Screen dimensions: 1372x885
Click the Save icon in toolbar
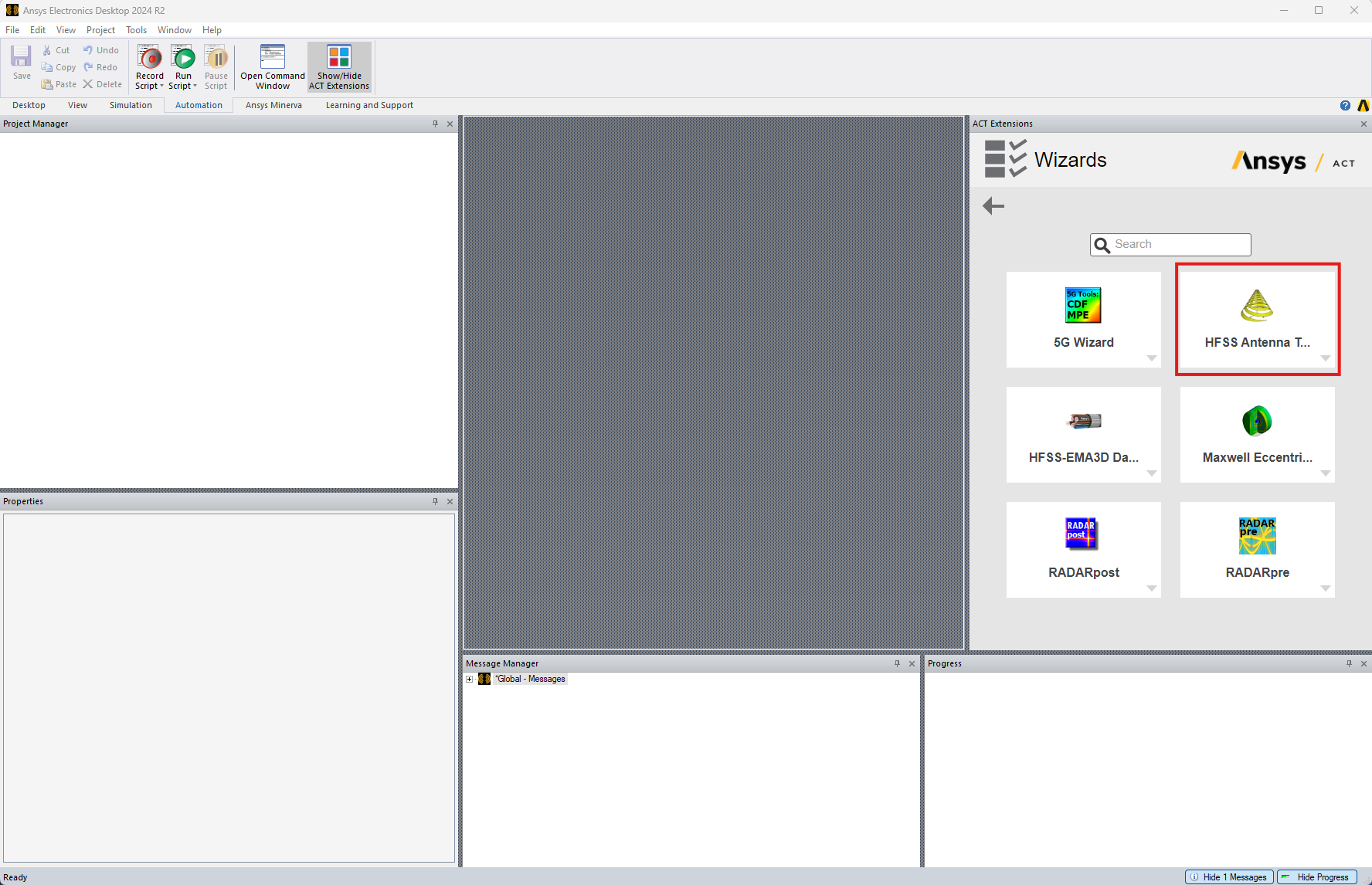(x=22, y=63)
